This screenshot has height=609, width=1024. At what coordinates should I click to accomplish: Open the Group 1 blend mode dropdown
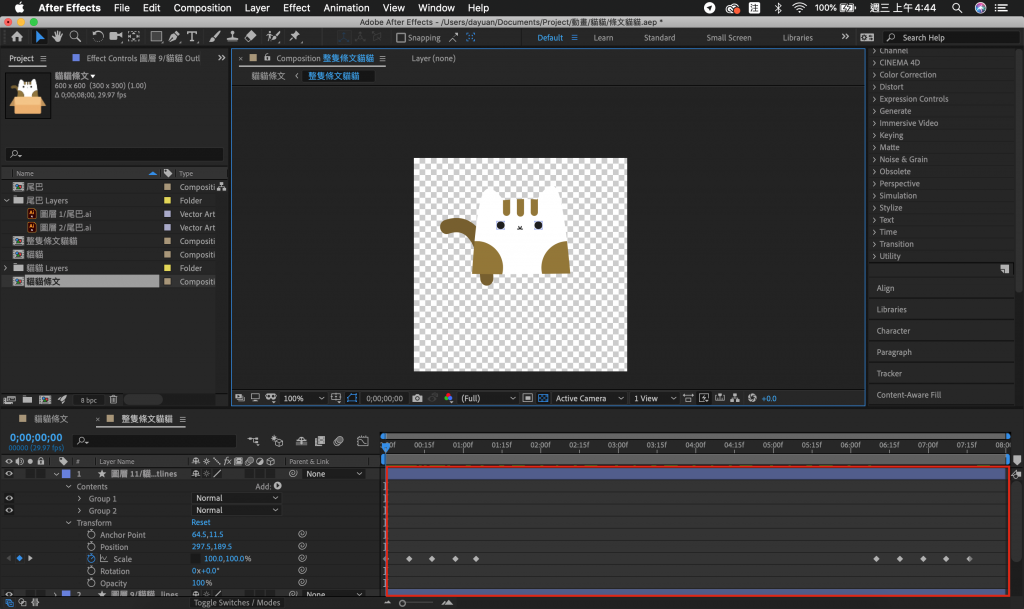click(236, 498)
